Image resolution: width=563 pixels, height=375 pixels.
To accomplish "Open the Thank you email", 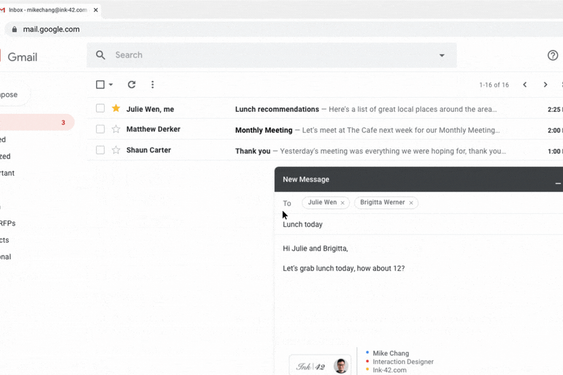I will click(325, 151).
